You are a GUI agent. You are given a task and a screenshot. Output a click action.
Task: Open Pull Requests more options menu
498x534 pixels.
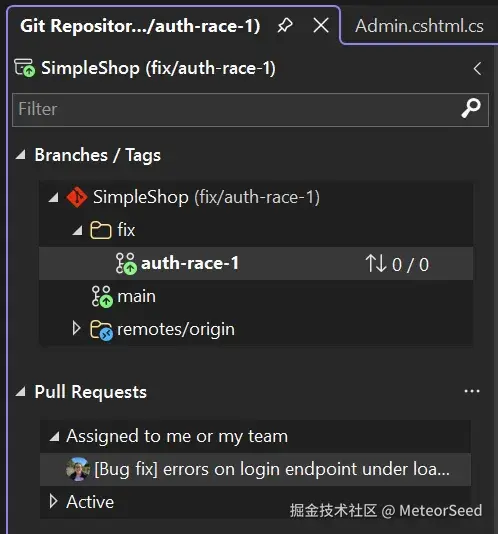tap(472, 391)
